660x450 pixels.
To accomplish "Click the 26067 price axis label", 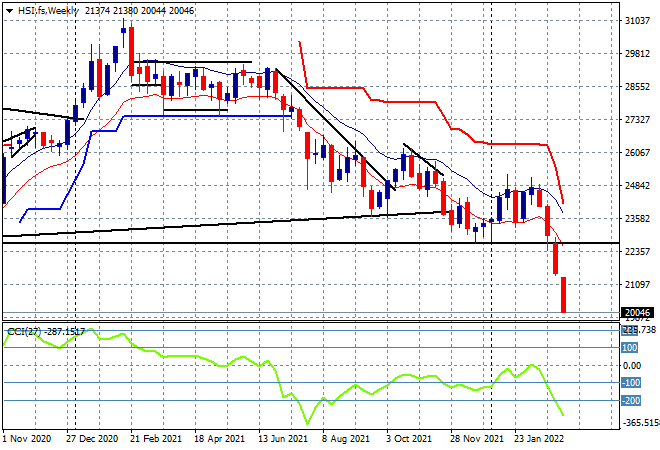I will (637, 153).
